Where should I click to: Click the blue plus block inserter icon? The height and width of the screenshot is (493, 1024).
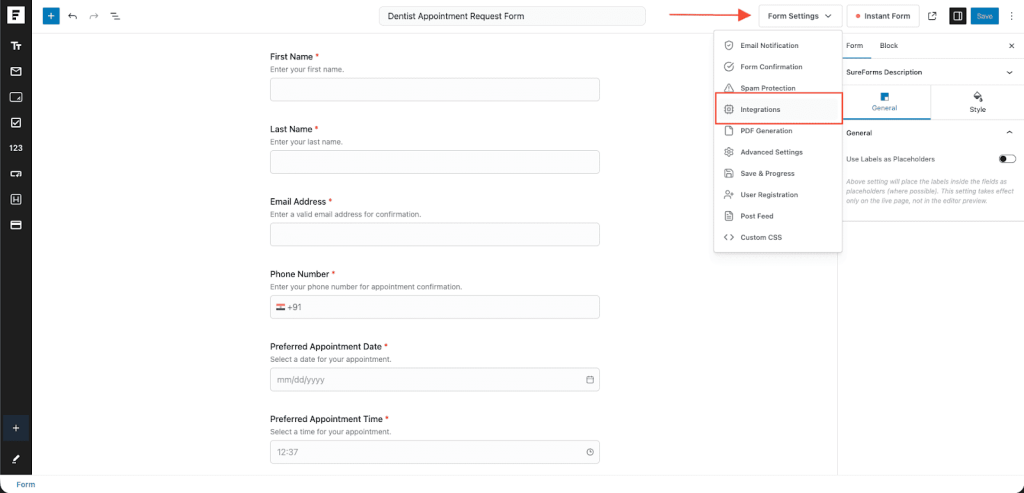tap(51, 16)
